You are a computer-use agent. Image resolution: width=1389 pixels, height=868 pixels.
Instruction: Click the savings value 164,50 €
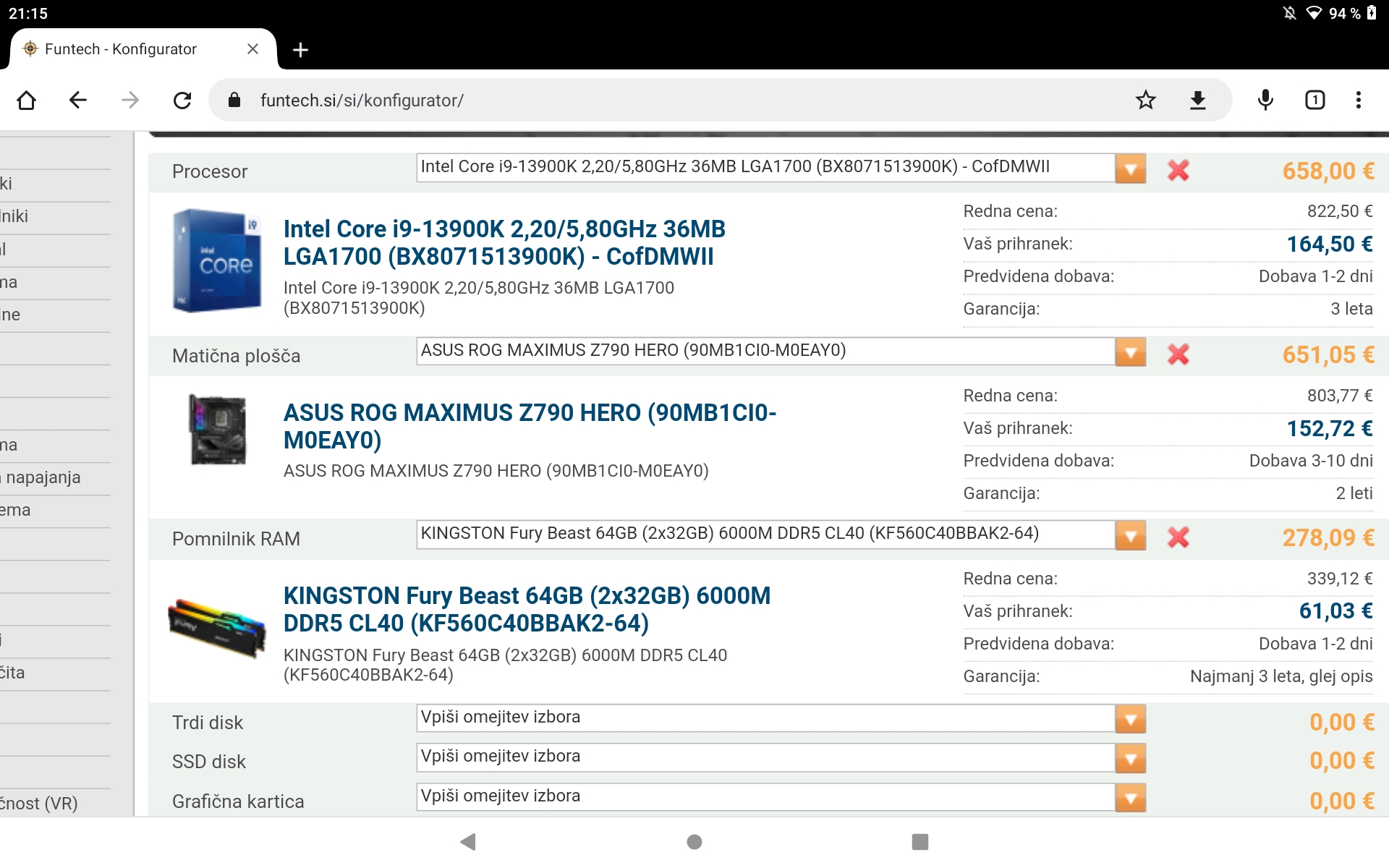pos(1330,244)
